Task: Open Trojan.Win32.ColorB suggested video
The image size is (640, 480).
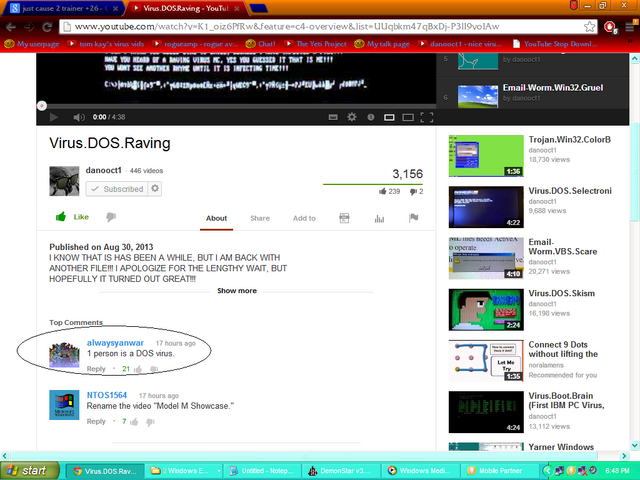Action: [x=570, y=140]
